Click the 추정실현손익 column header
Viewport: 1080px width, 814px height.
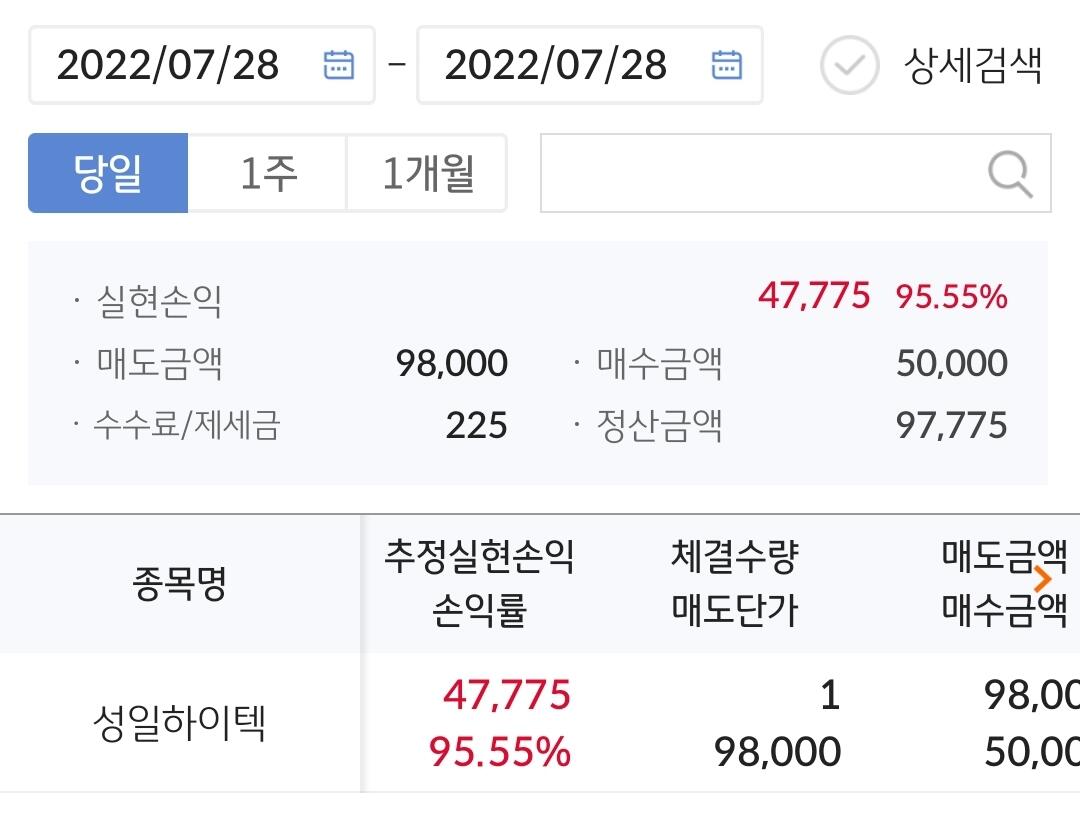[479, 558]
